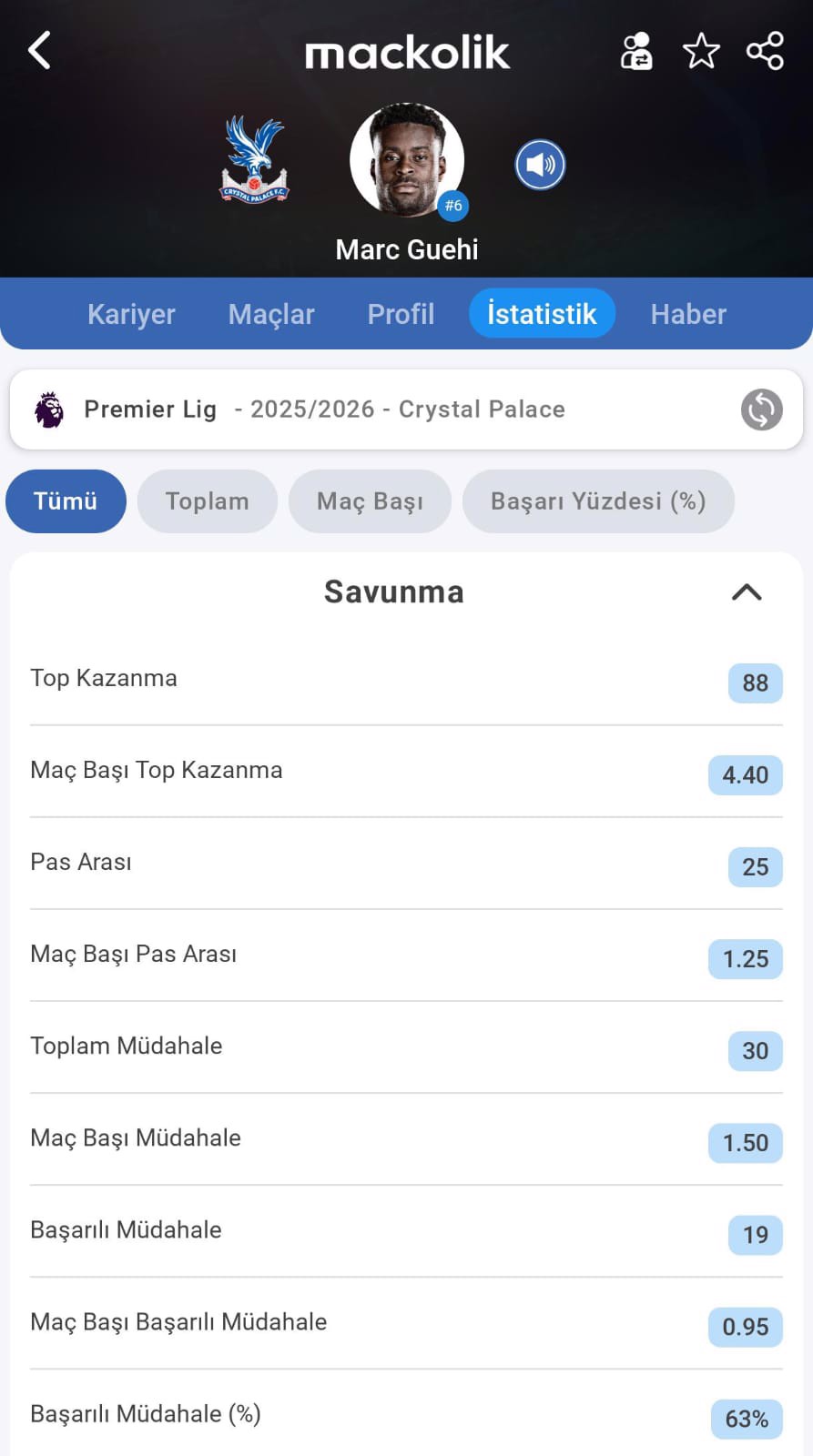Image resolution: width=813 pixels, height=1456 pixels.
Task: Open the Crystal Palace club crest
Action: 255,160
